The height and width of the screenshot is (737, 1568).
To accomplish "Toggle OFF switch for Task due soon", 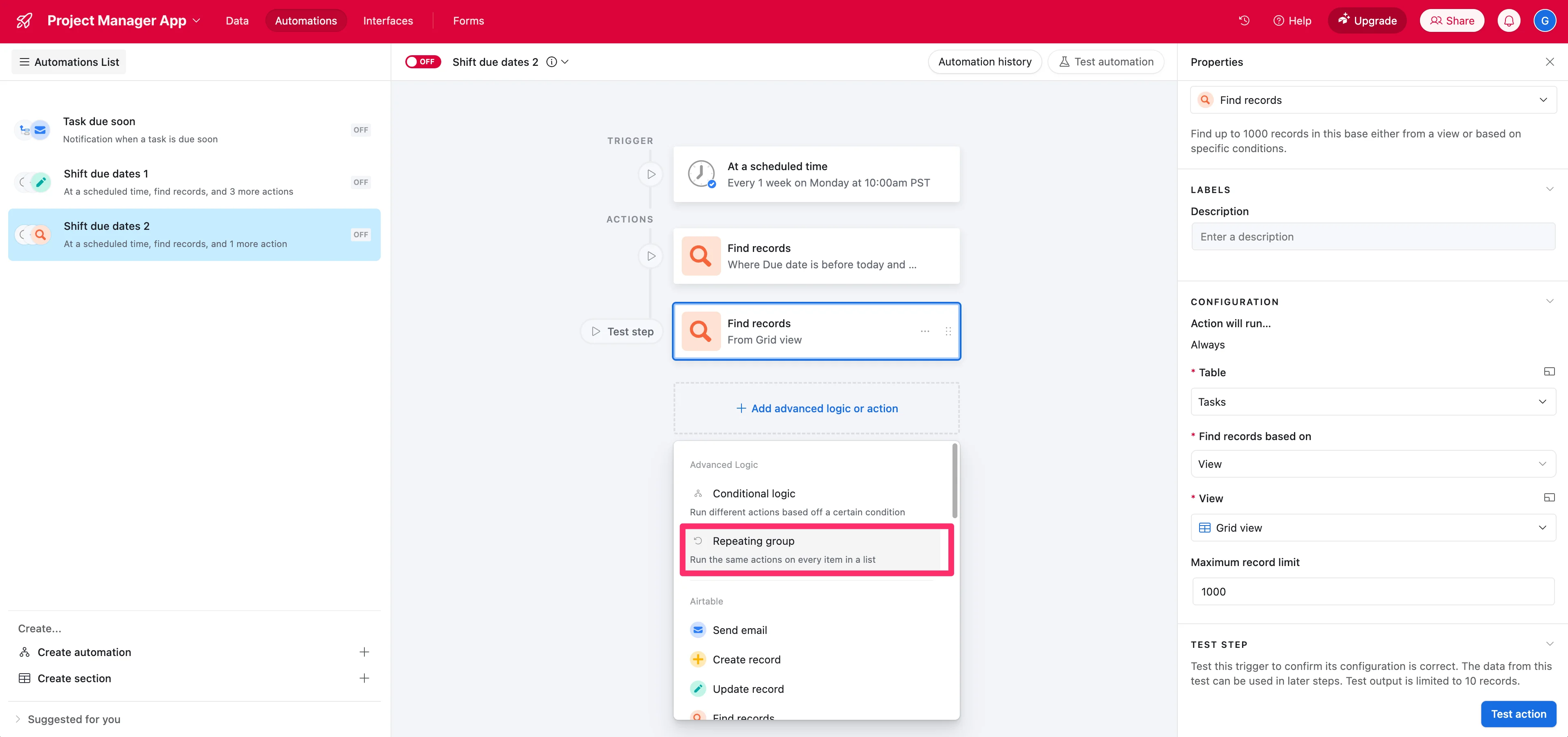I will tap(360, 130).
